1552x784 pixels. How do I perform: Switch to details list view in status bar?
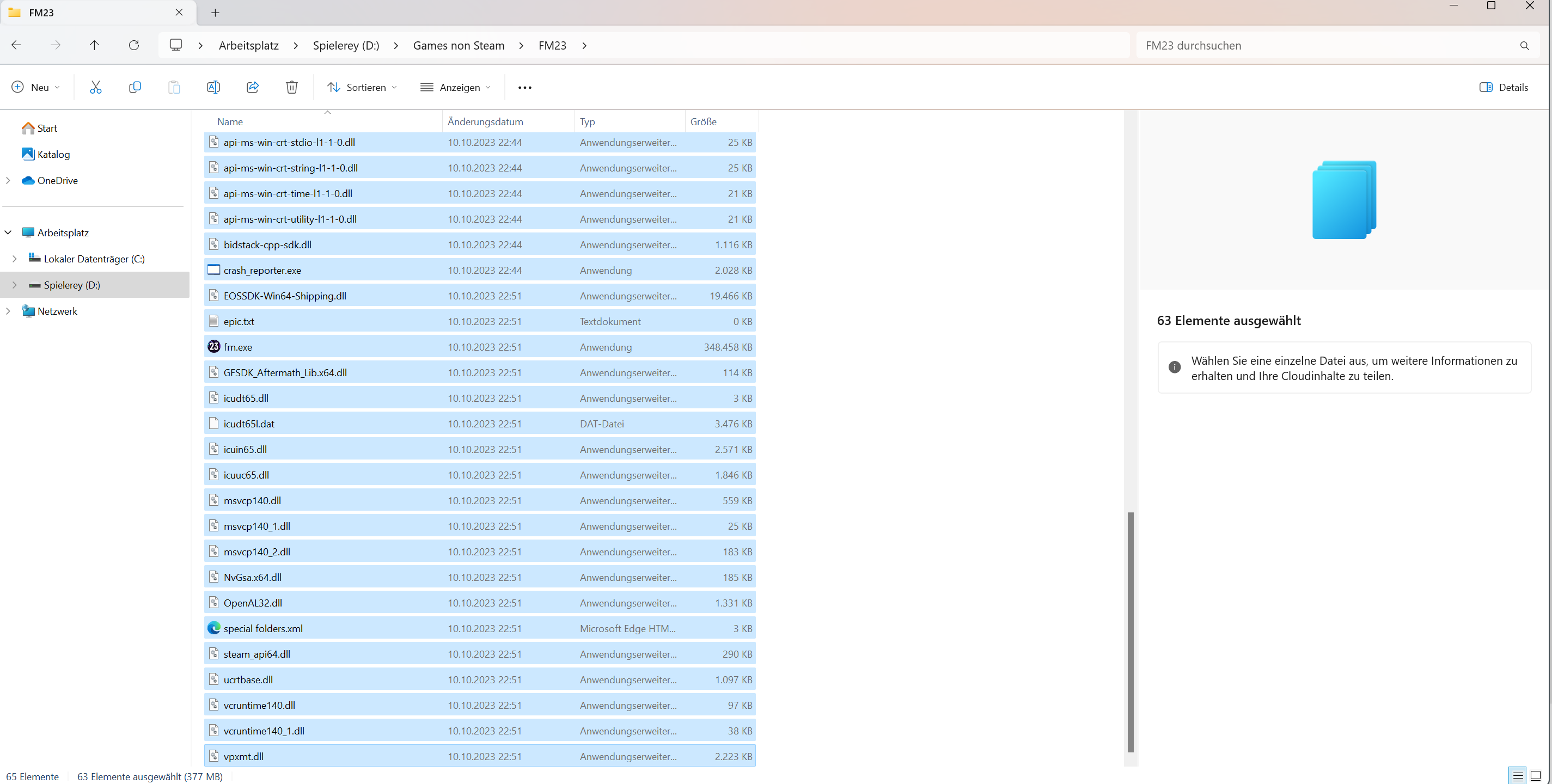click(x=1518, y=776)
